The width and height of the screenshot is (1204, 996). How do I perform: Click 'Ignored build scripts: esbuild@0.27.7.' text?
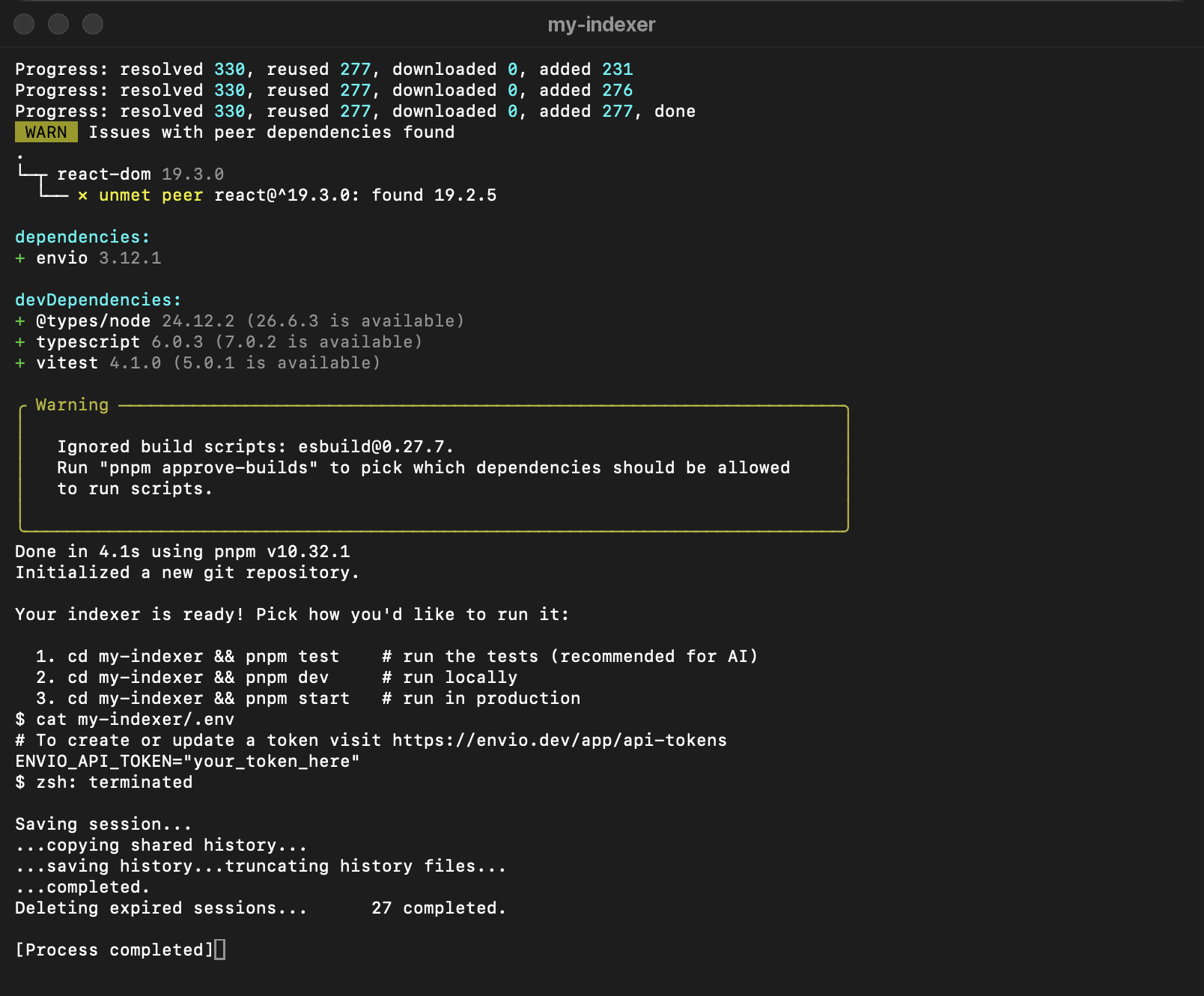click(255, 447)
